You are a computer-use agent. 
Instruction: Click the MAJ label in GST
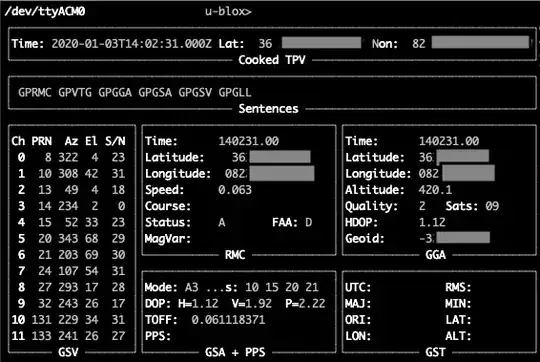(358, 303)
